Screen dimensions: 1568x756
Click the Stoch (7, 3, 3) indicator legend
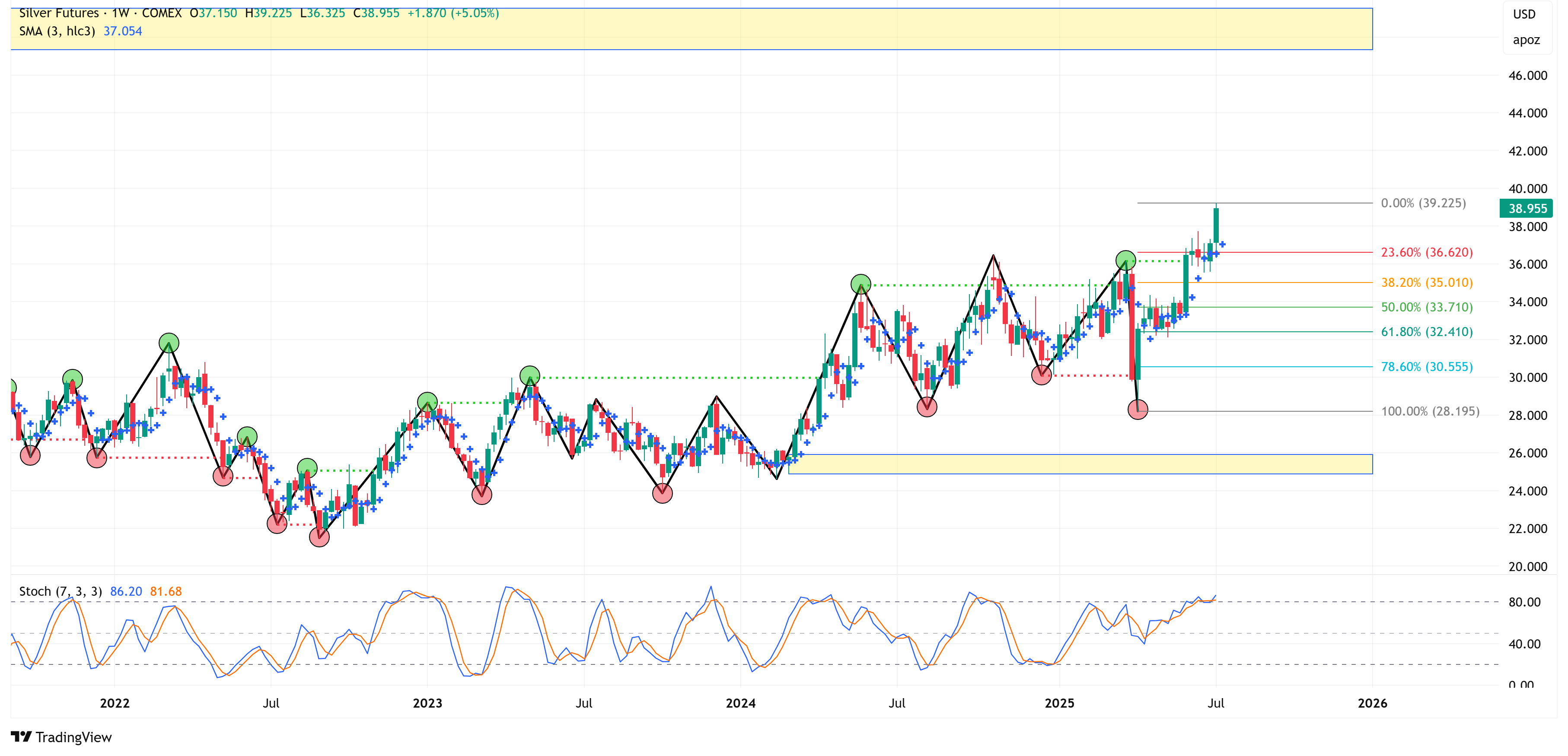coord(60,591)
